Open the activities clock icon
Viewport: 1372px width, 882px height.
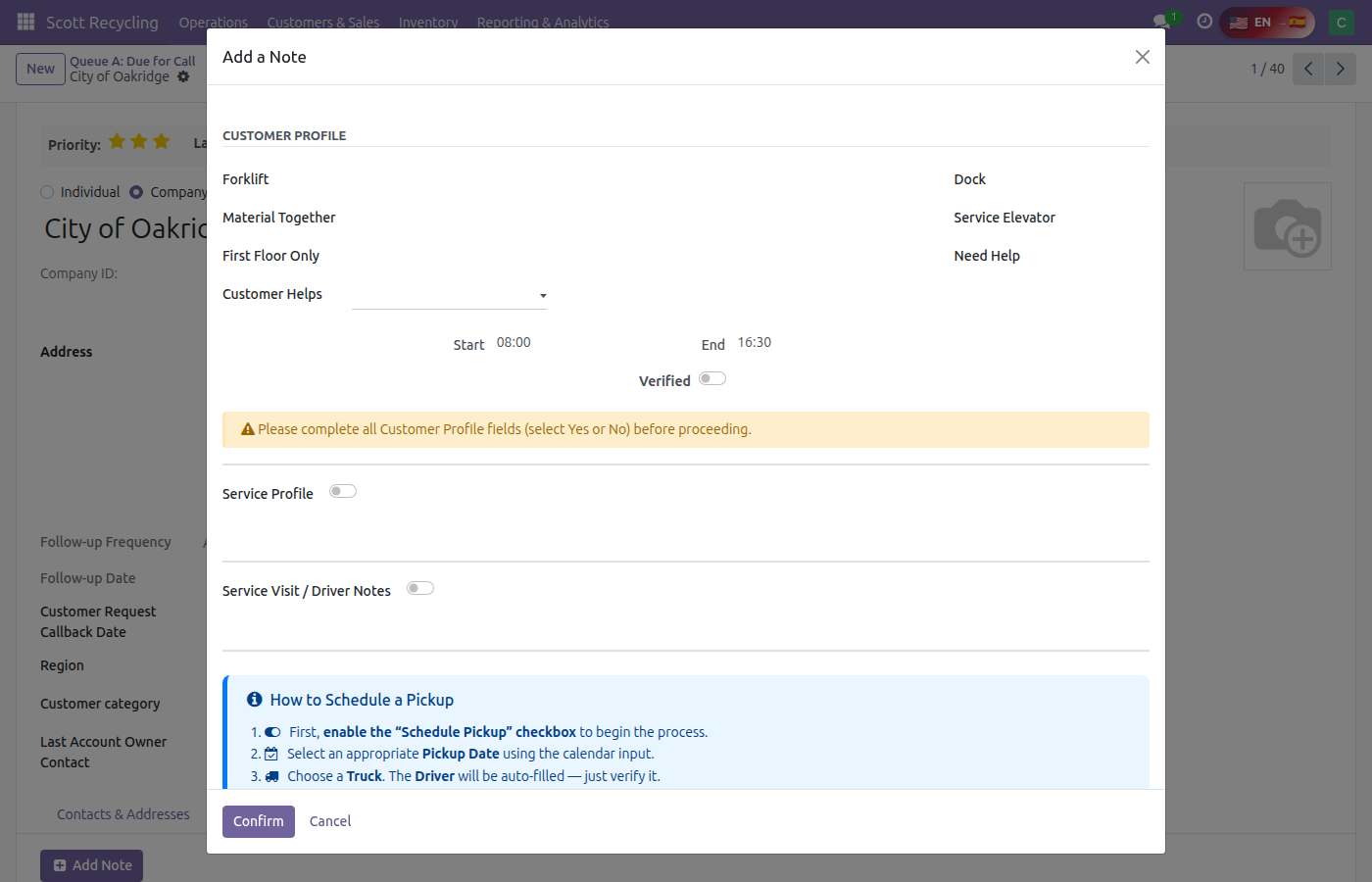click(x=1204, y=22)
